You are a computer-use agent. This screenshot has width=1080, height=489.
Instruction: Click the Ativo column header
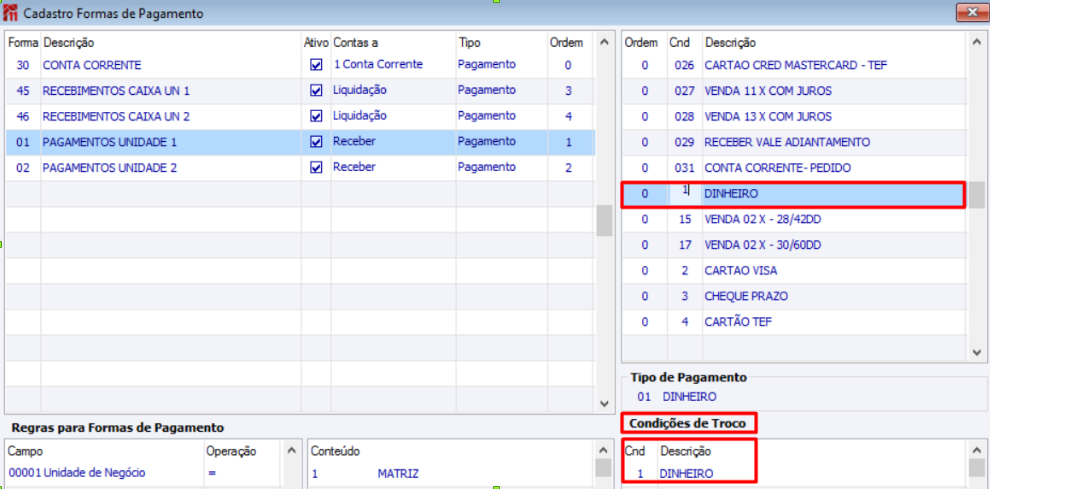click(316, 43)
